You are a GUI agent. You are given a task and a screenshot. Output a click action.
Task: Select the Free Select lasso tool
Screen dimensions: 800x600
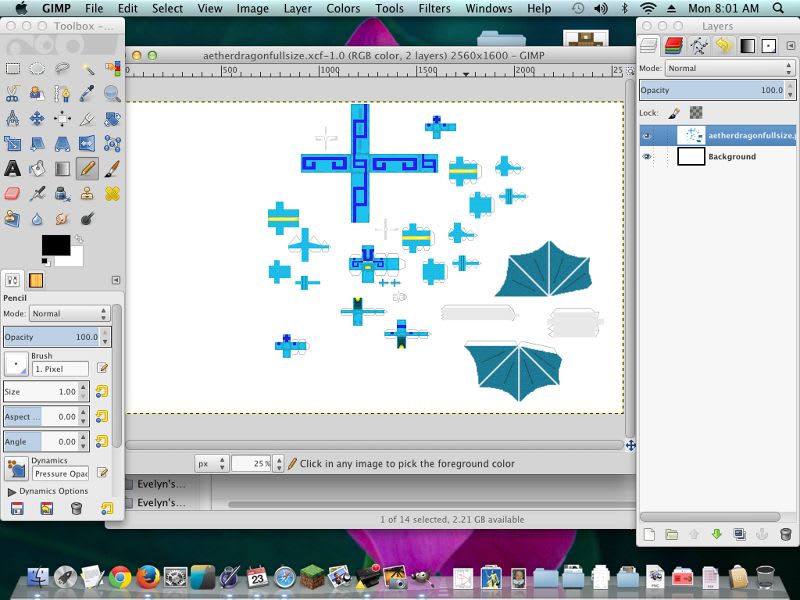[x=62, y=68]
